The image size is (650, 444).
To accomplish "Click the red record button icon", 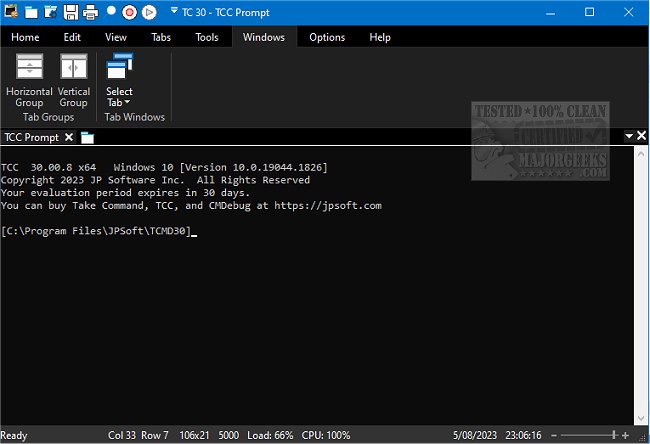I will [x=129, y=13].
